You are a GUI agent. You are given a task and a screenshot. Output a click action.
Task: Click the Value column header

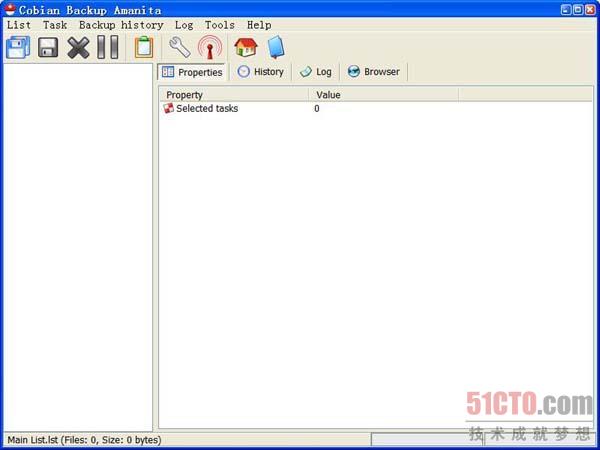pos(383,95)
